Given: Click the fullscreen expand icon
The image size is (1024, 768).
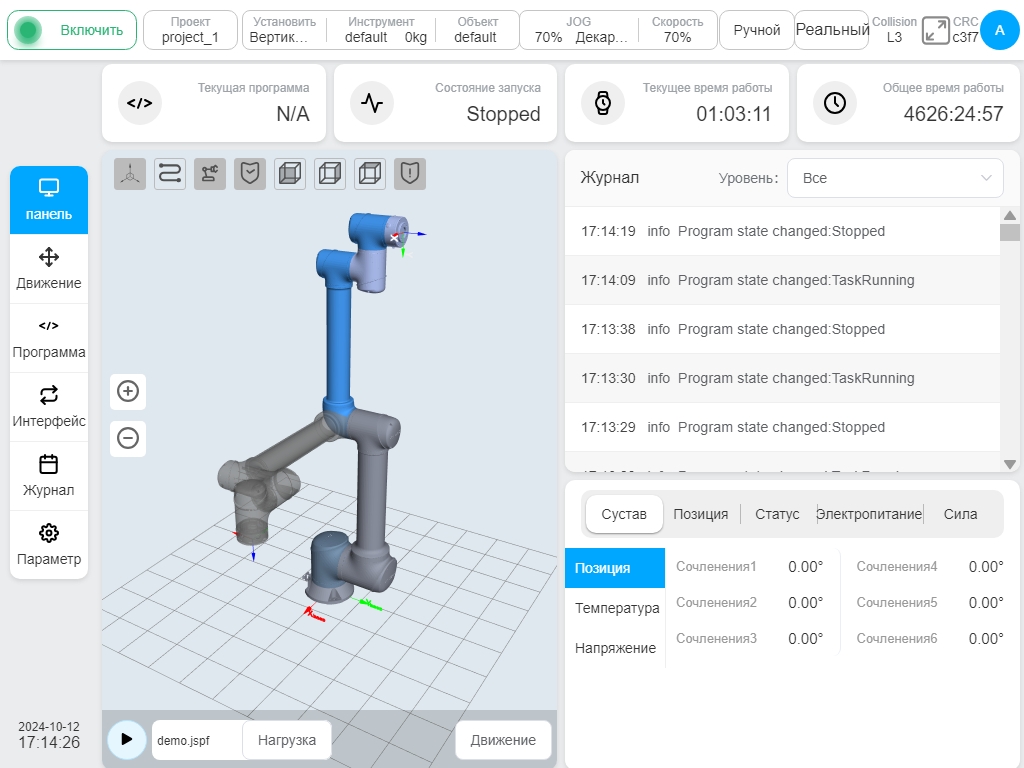Looking at the screenshot, I should [935, 31].
